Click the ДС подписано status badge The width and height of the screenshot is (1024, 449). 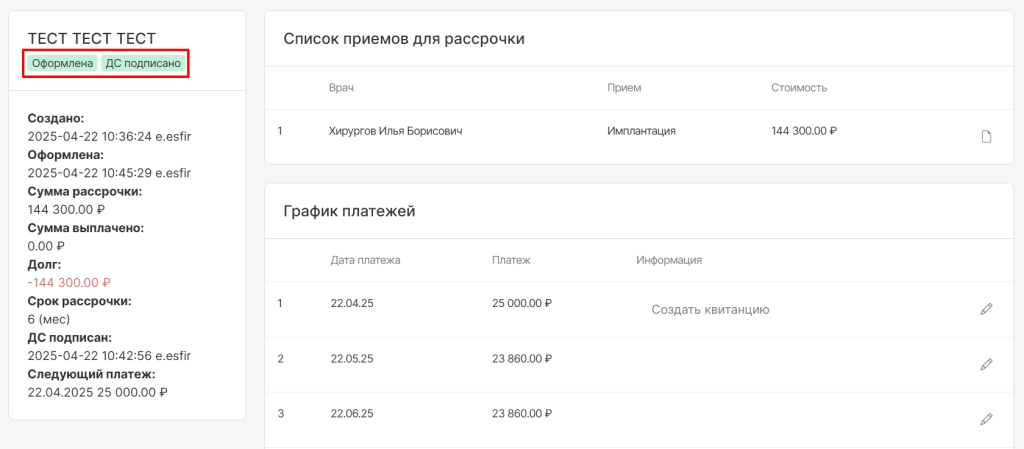143,63
